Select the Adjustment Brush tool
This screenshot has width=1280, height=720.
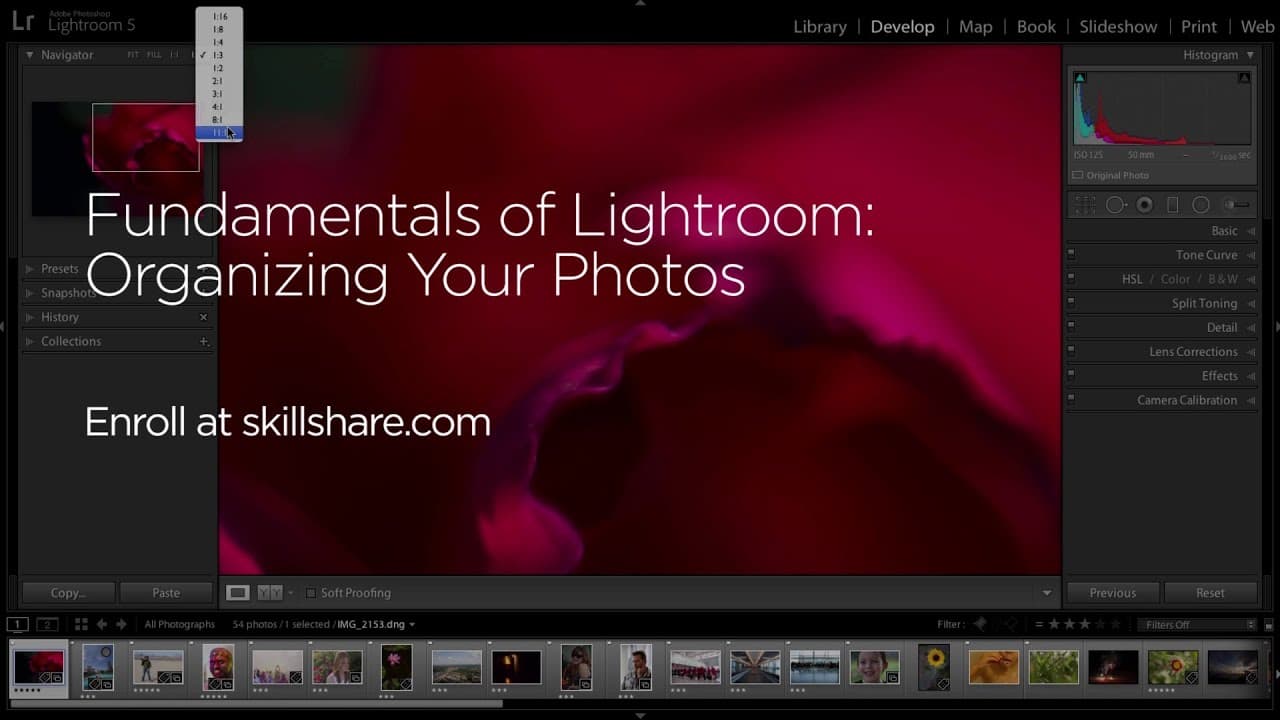1237,205
